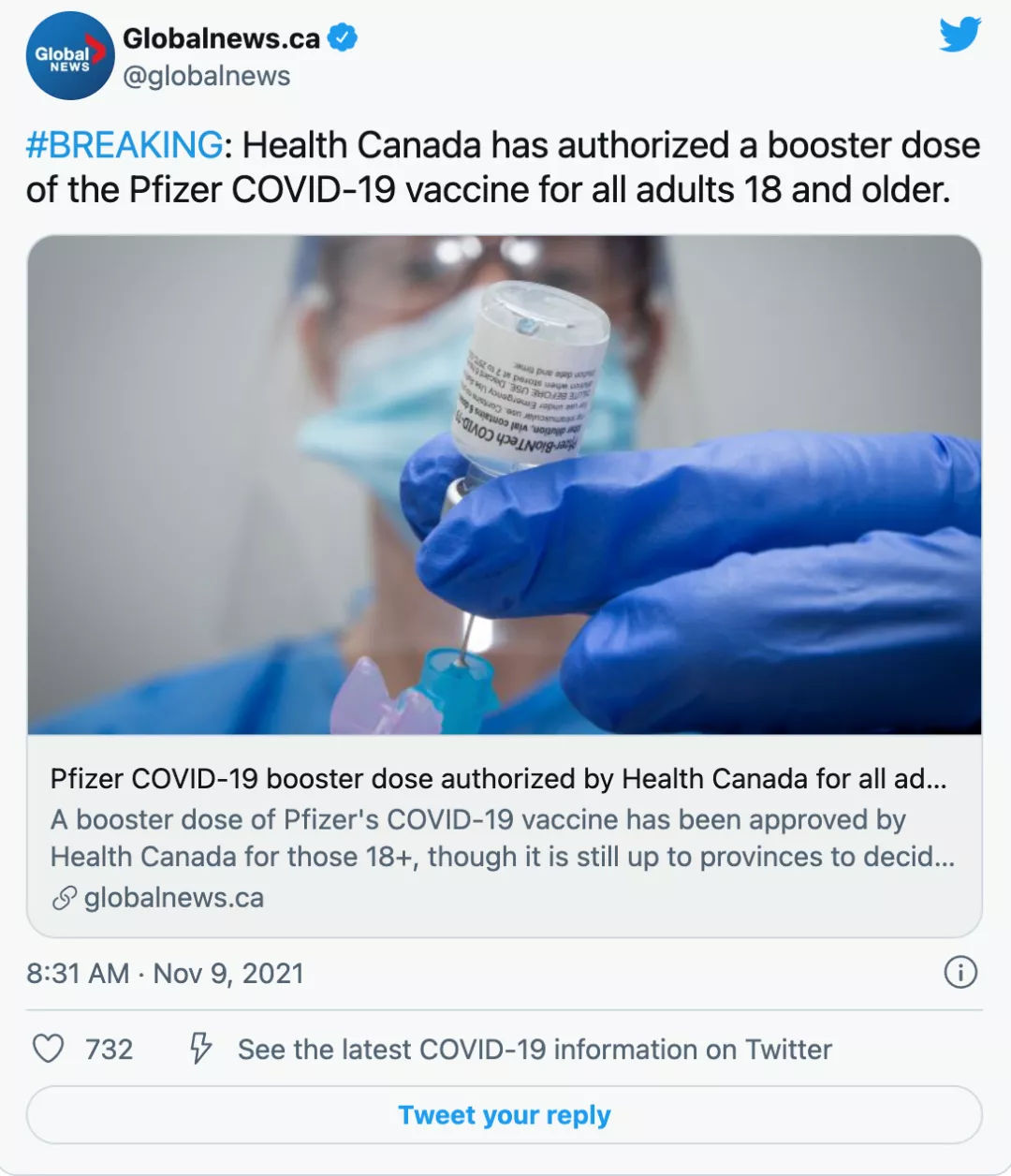
Task: See the latest COVID-19 information on Twitter
Action: 535,1050
